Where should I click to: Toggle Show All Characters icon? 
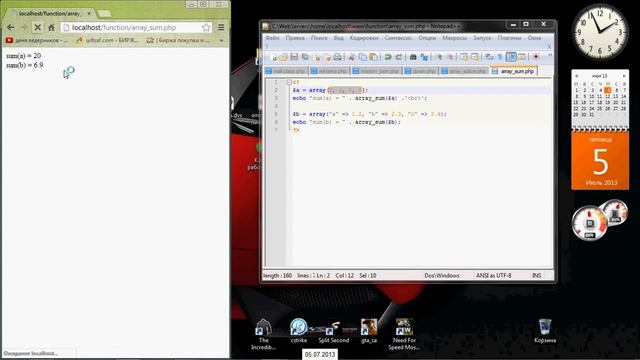500,57
